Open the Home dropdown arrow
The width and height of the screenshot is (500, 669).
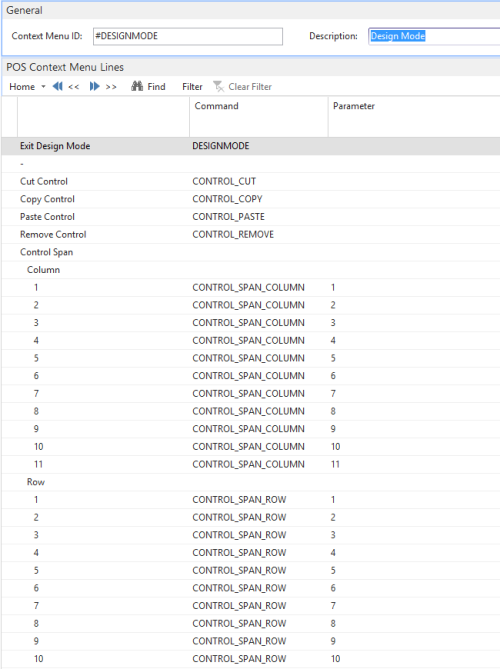[43, 87]
